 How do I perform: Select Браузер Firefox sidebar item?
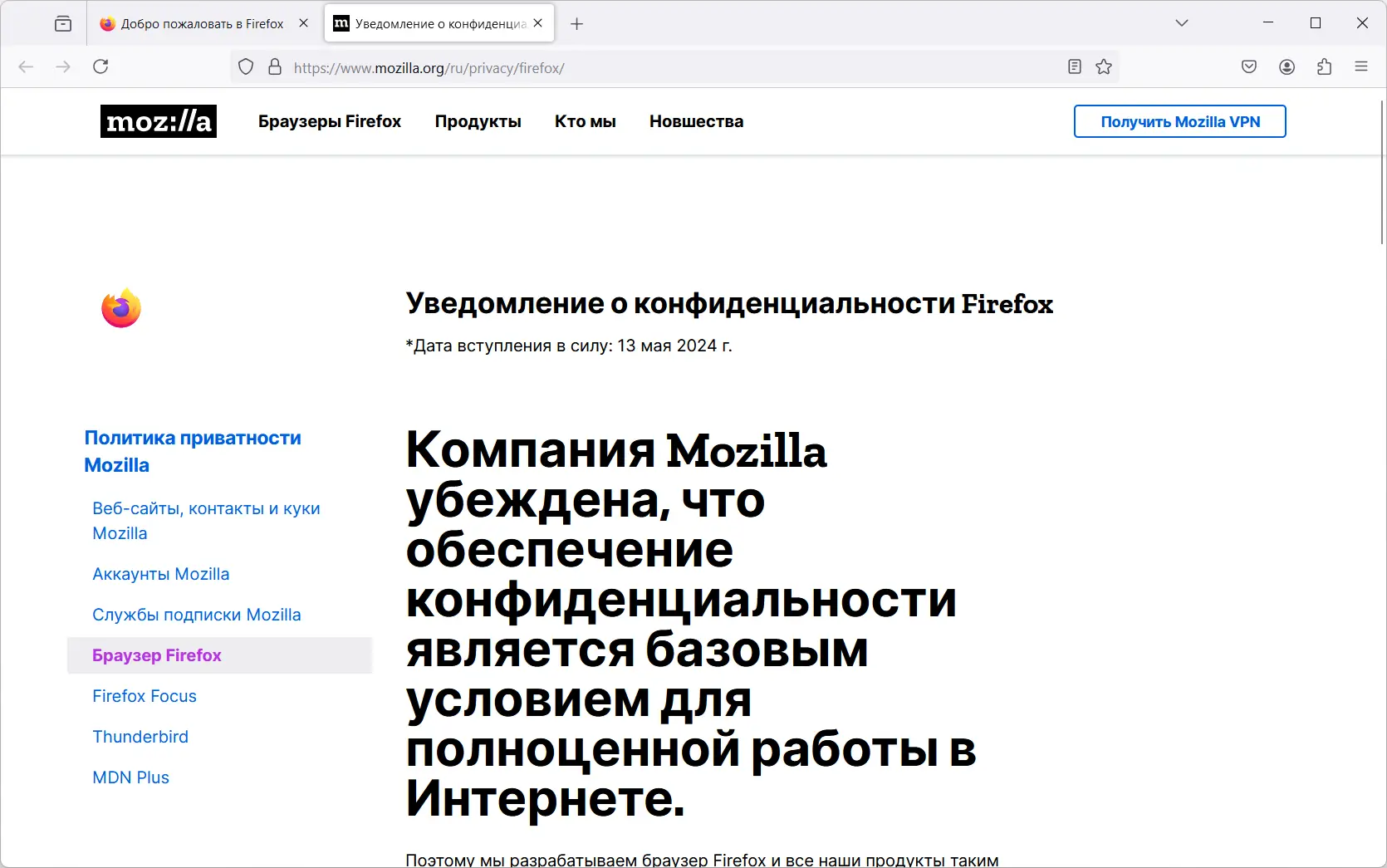click(219, 655)
